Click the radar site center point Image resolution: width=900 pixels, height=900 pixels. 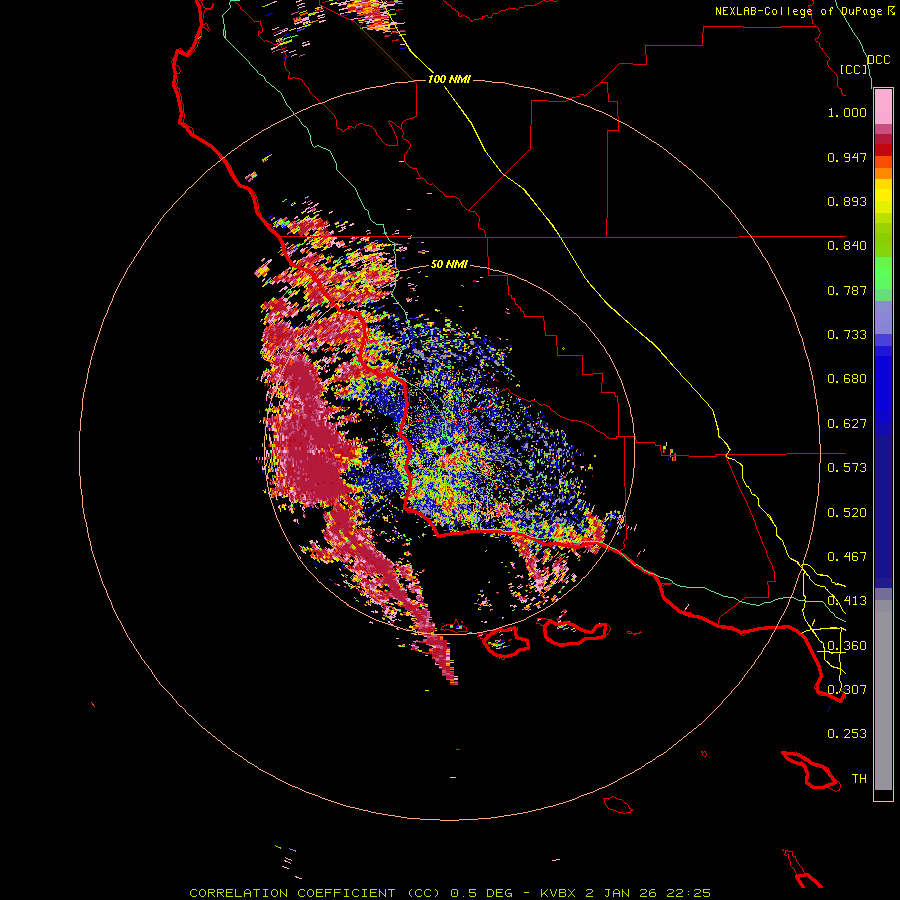click(447, 451)
